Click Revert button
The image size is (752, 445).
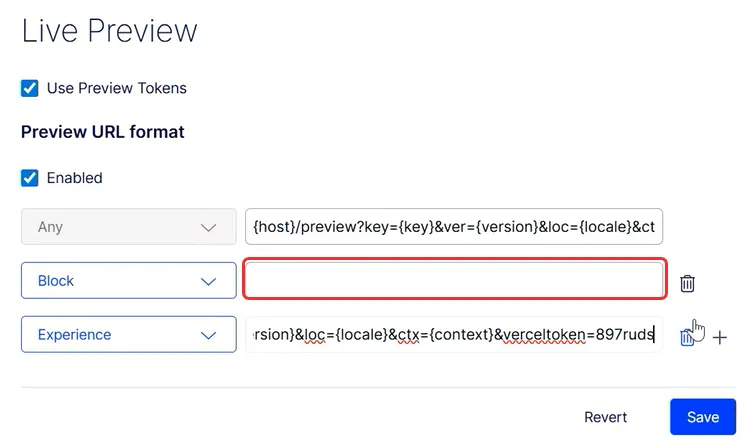click(605, 417)
